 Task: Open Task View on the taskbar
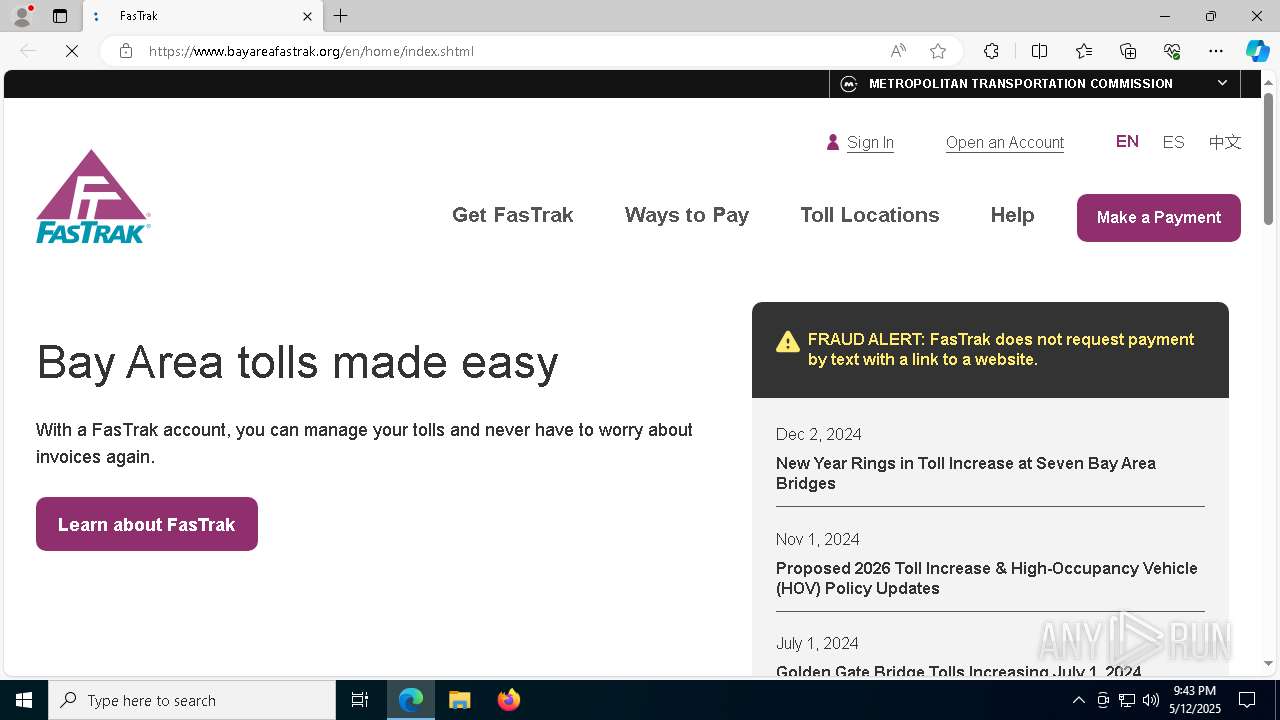[x=360, y=700]
